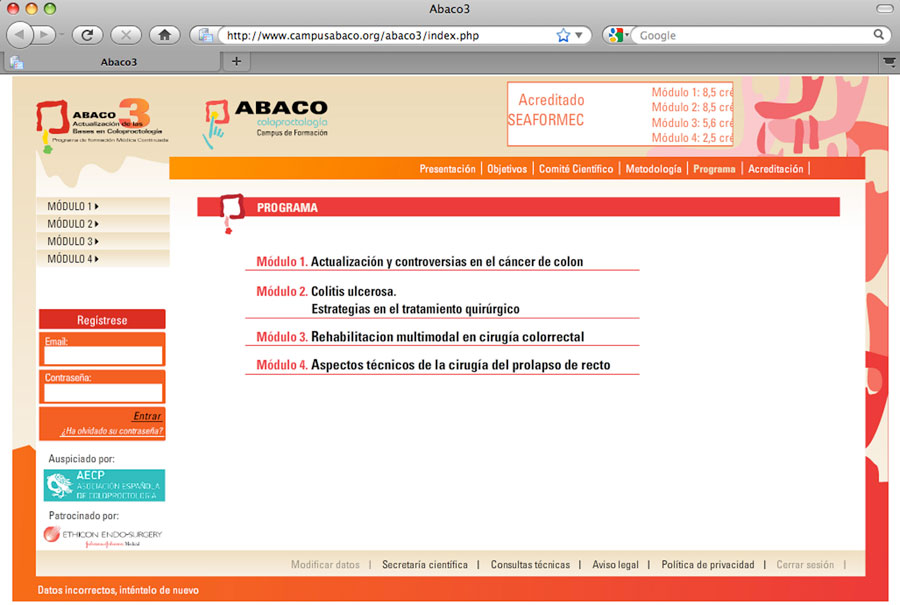
Task: Click the 'Módulo 1: 8,5 cré' accreditation line
Action: (x=692, y=92)
